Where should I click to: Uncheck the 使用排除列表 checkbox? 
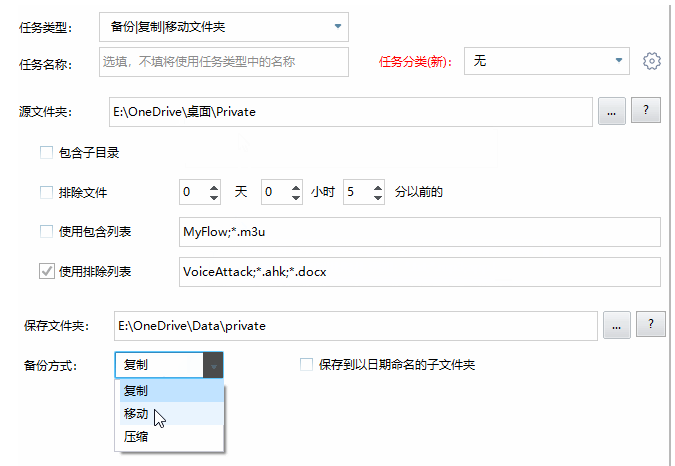(x=46, y=272)
